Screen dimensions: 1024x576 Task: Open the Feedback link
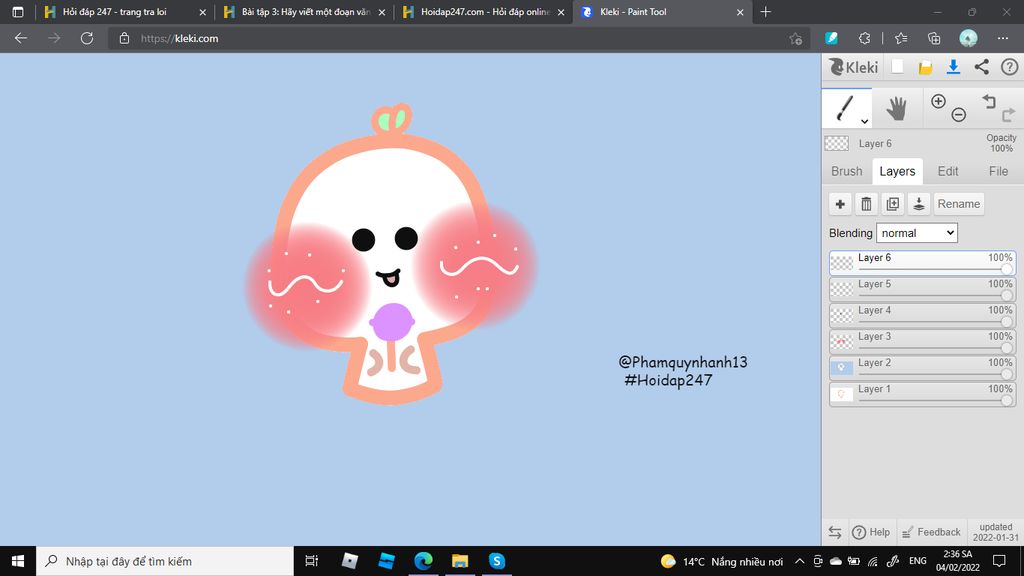tap(931, 532)
